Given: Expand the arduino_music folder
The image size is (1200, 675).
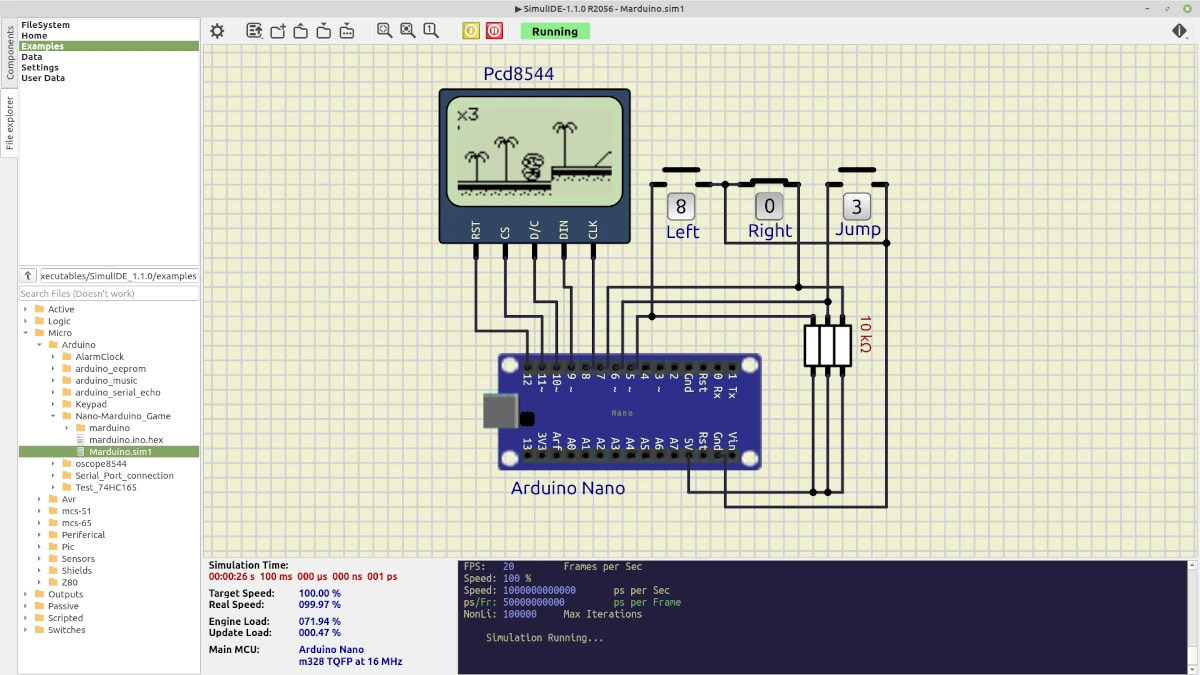Looking at the screenshot, I should tap(54, 381).
